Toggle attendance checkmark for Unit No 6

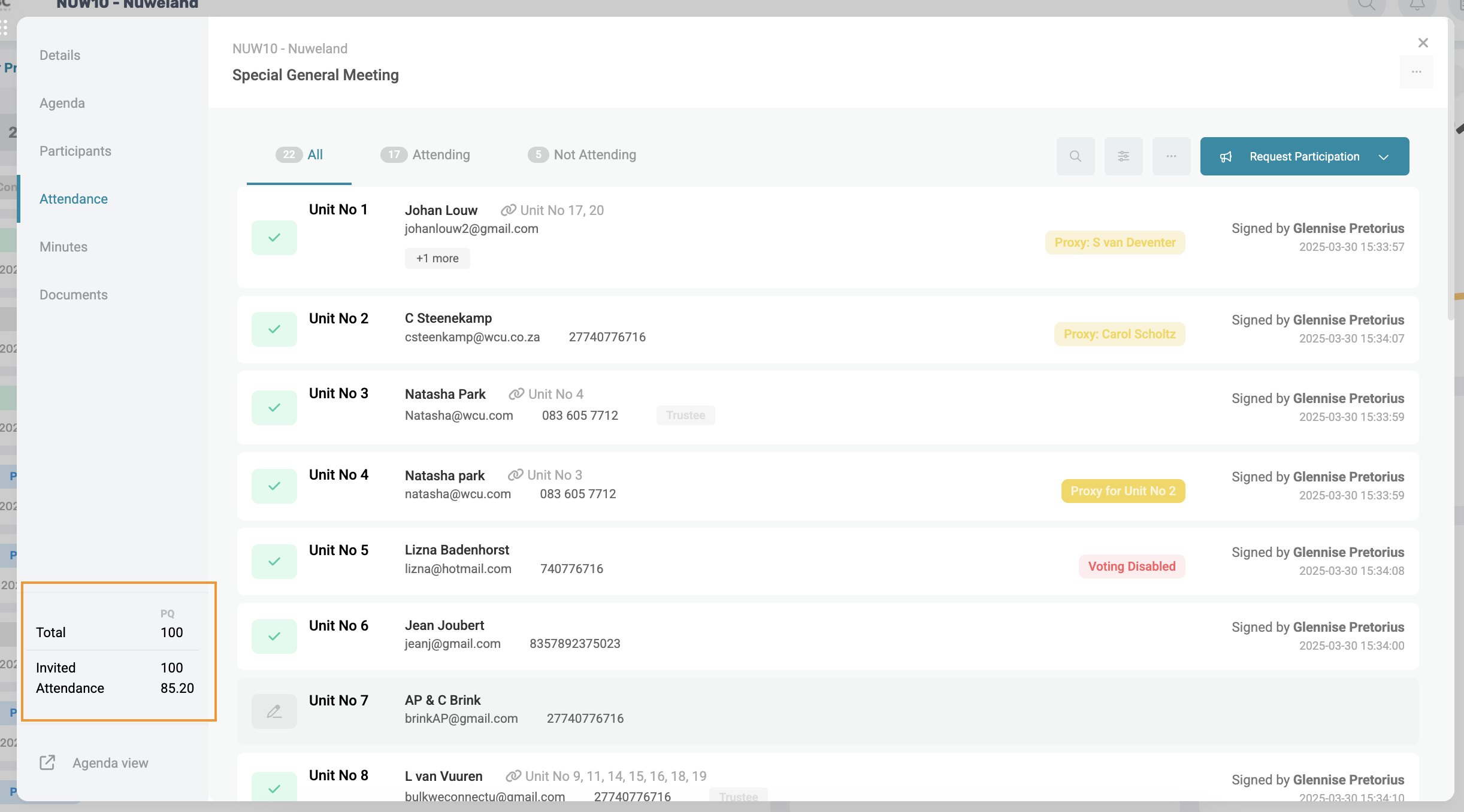274,637
